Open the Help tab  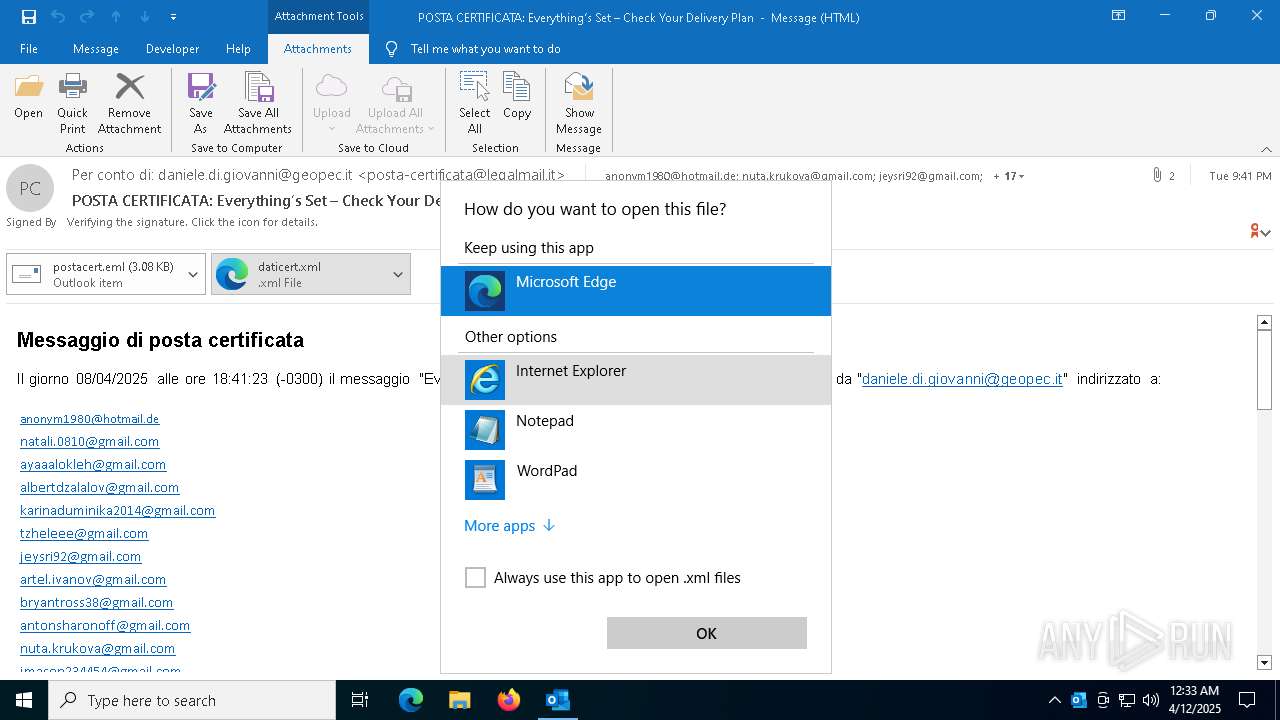click(238, 49)
